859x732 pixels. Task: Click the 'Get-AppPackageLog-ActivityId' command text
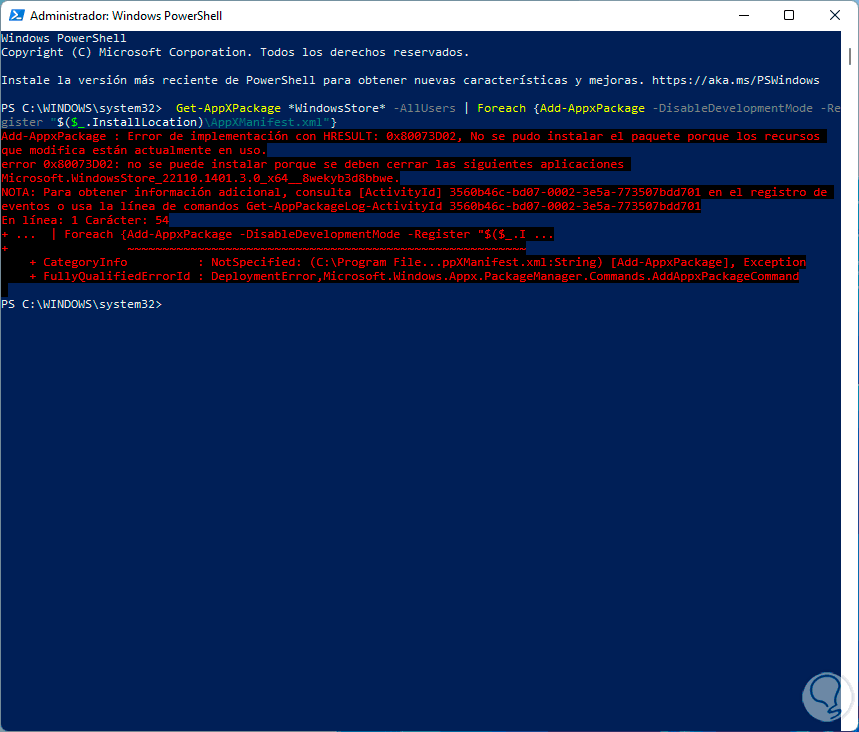coord(344,207)
